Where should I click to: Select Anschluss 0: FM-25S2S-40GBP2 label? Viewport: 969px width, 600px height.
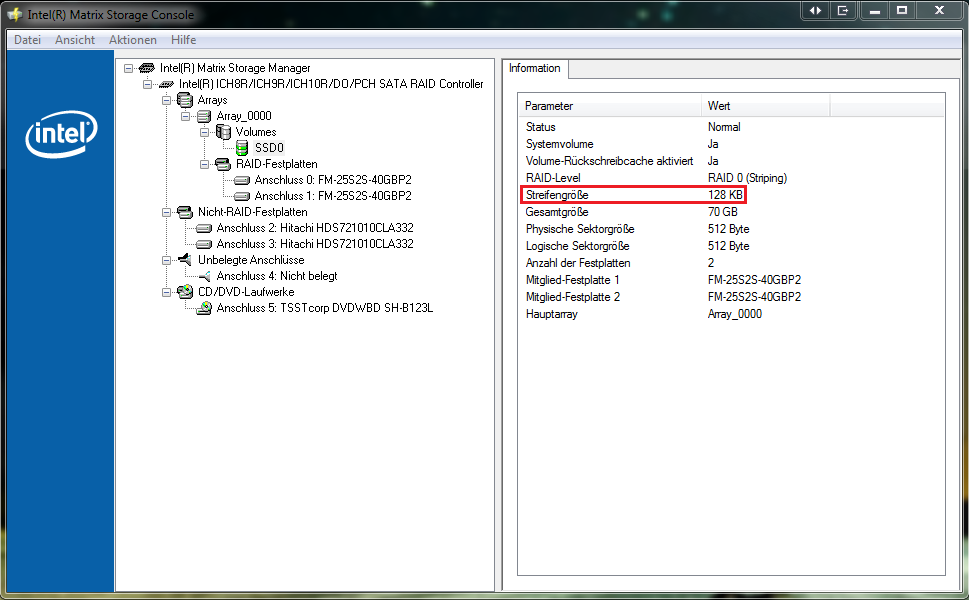(333, 180)
